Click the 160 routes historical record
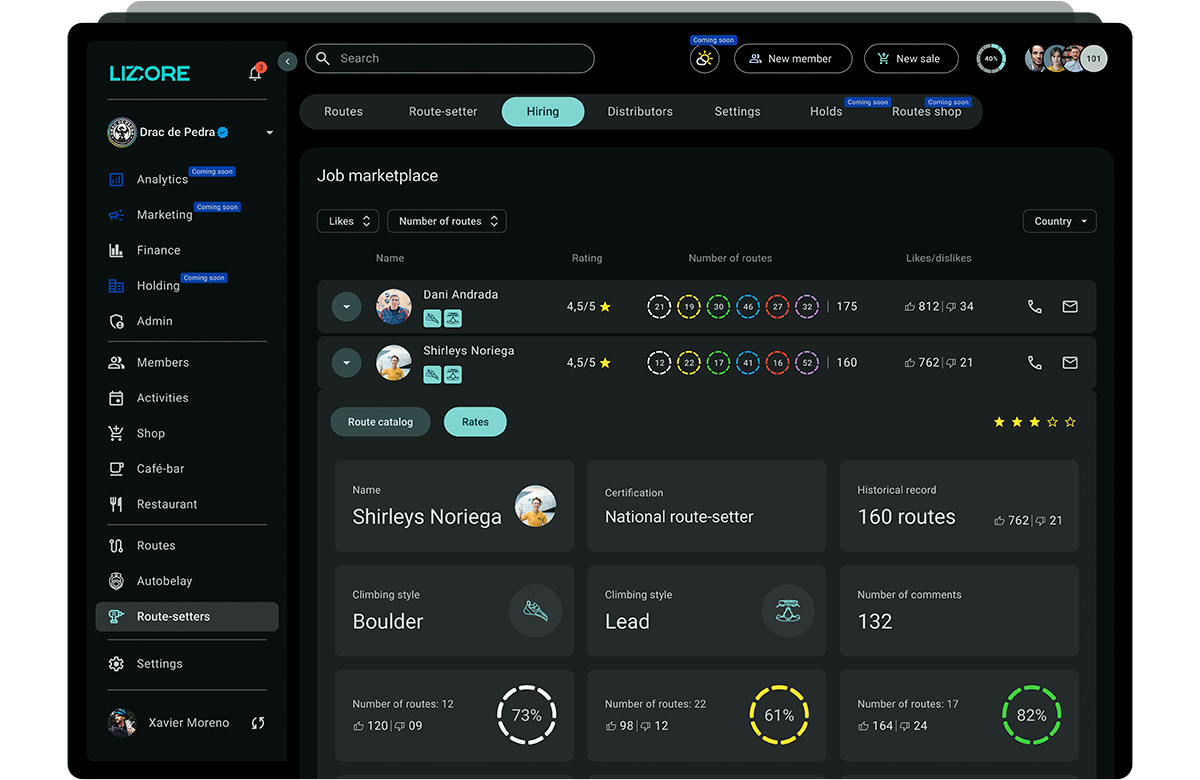The image size is (1200, 780). click(x=907, y=517)
